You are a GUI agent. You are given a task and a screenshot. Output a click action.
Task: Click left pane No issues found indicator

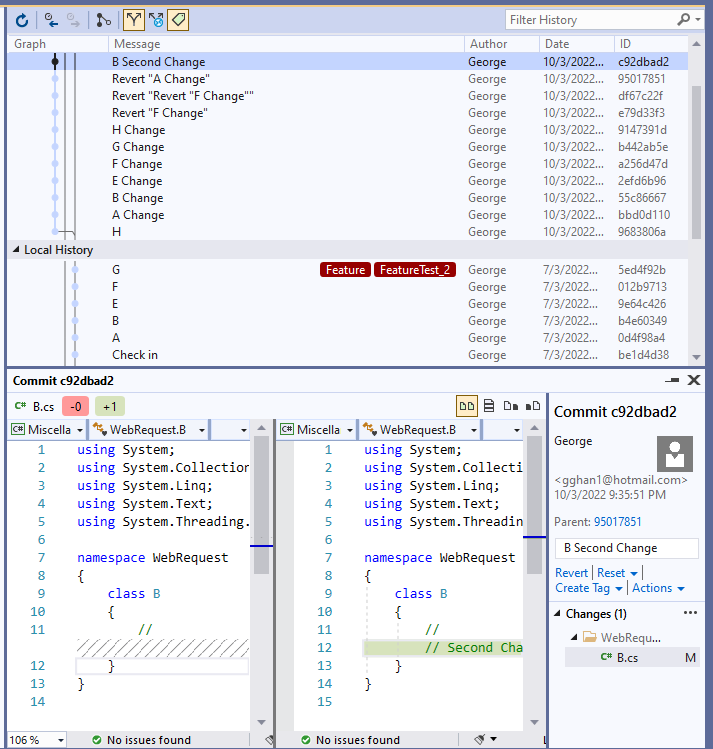(x=141, y=740)
